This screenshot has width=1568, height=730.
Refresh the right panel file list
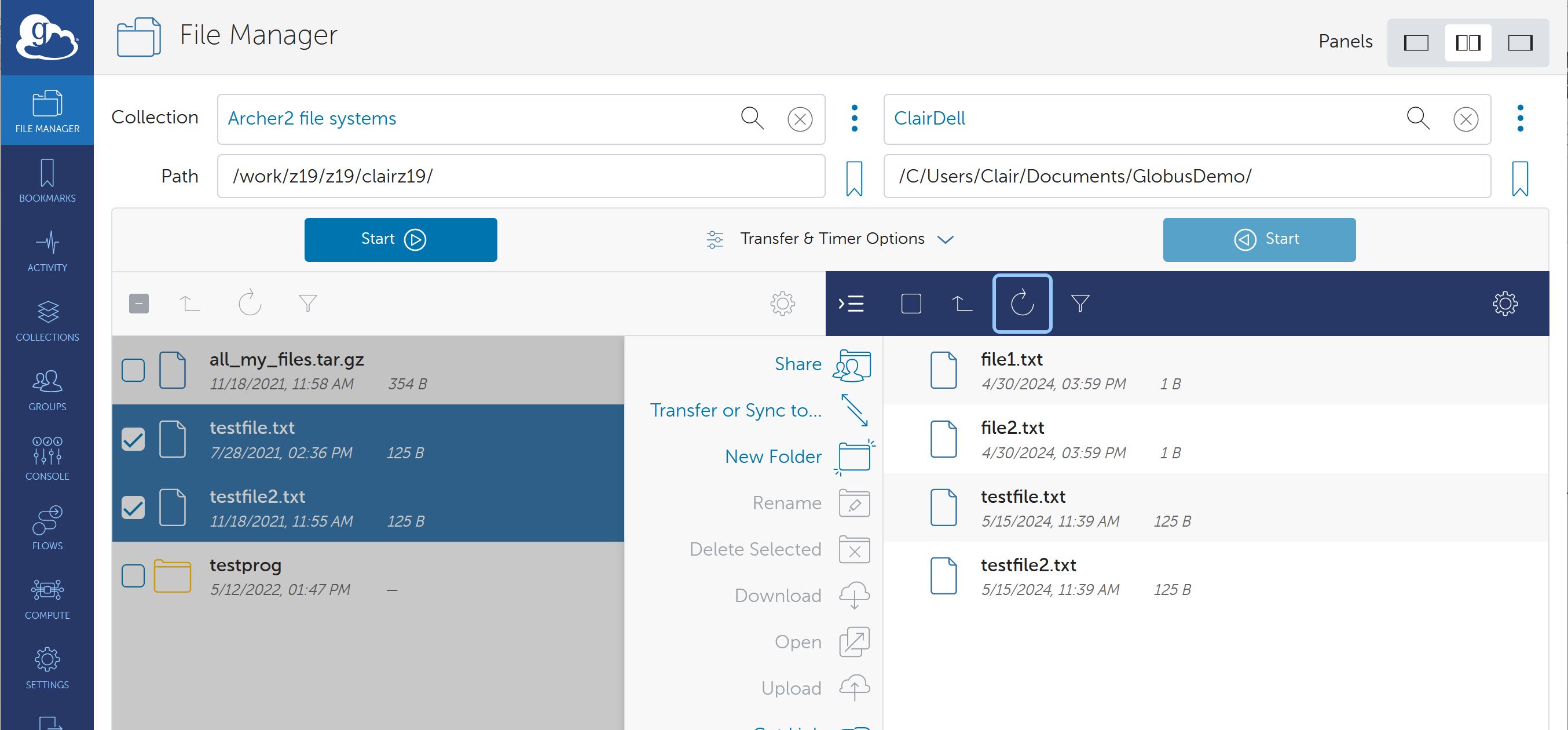[1022, 303]
